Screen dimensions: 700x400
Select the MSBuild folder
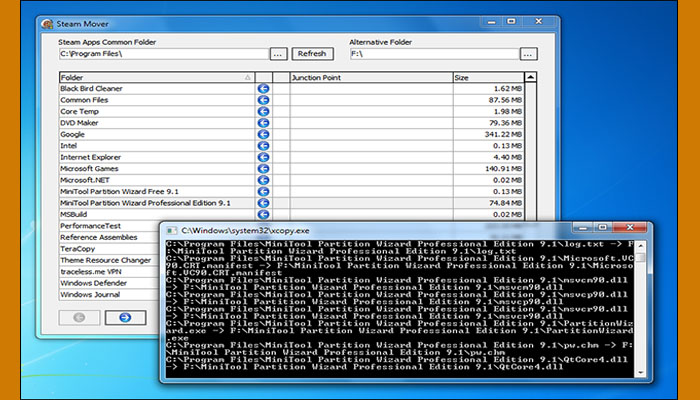click(74, 214)
